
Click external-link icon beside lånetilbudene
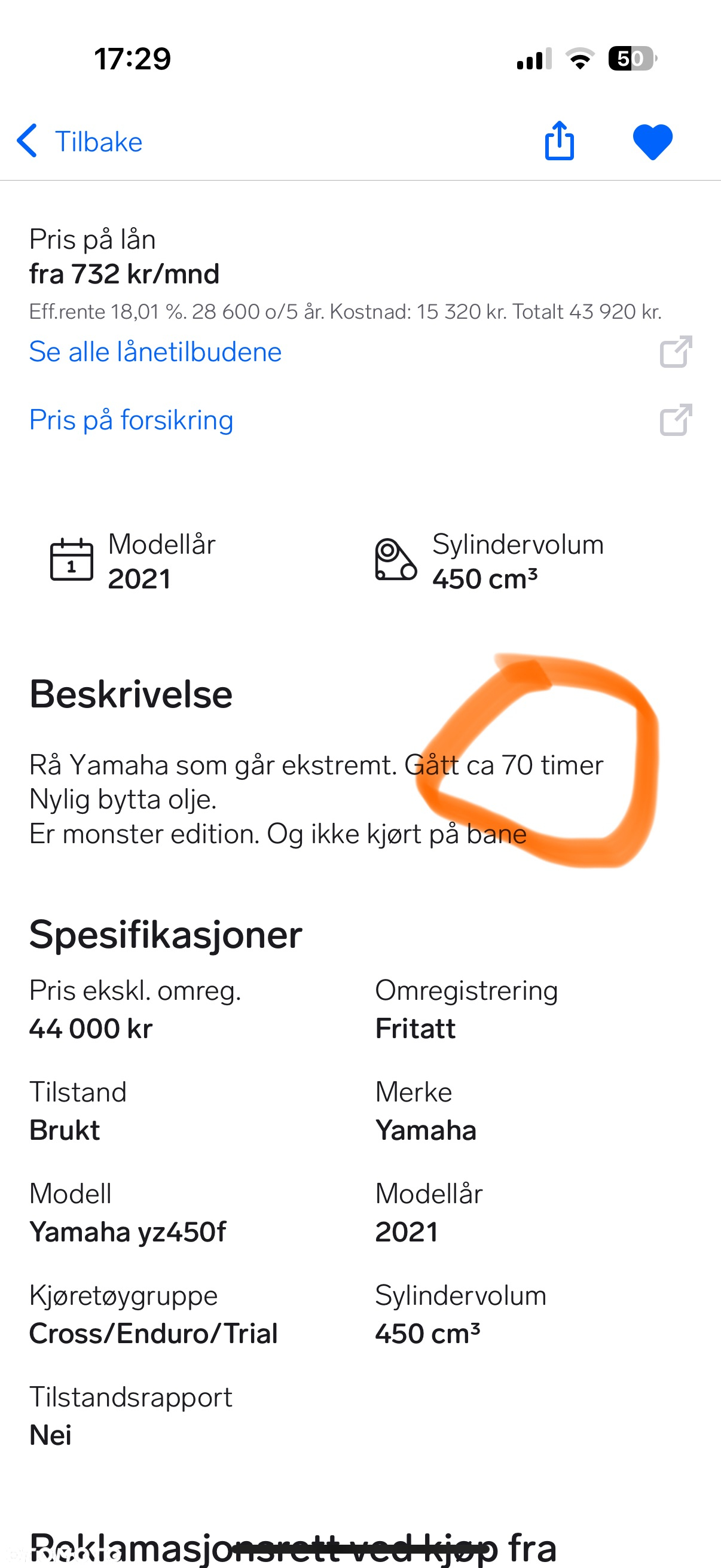676,351
